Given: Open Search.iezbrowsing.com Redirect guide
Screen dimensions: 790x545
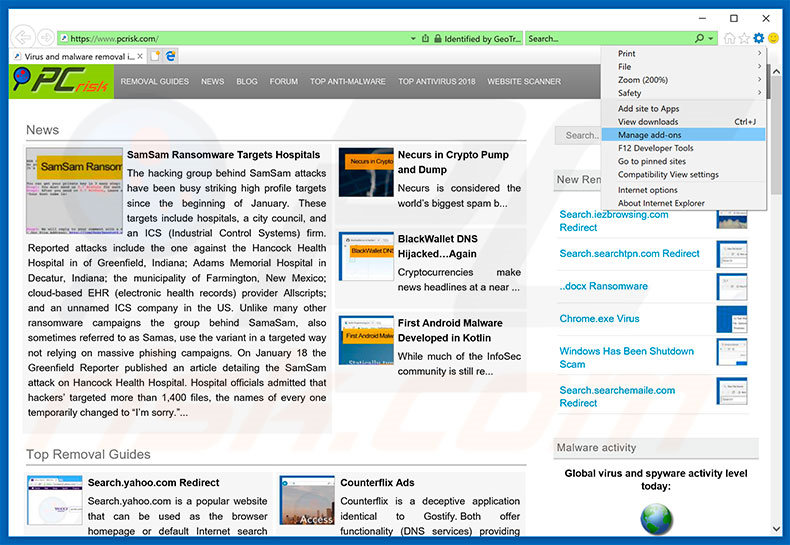Looking at the screenshot, I should [614, 221].
